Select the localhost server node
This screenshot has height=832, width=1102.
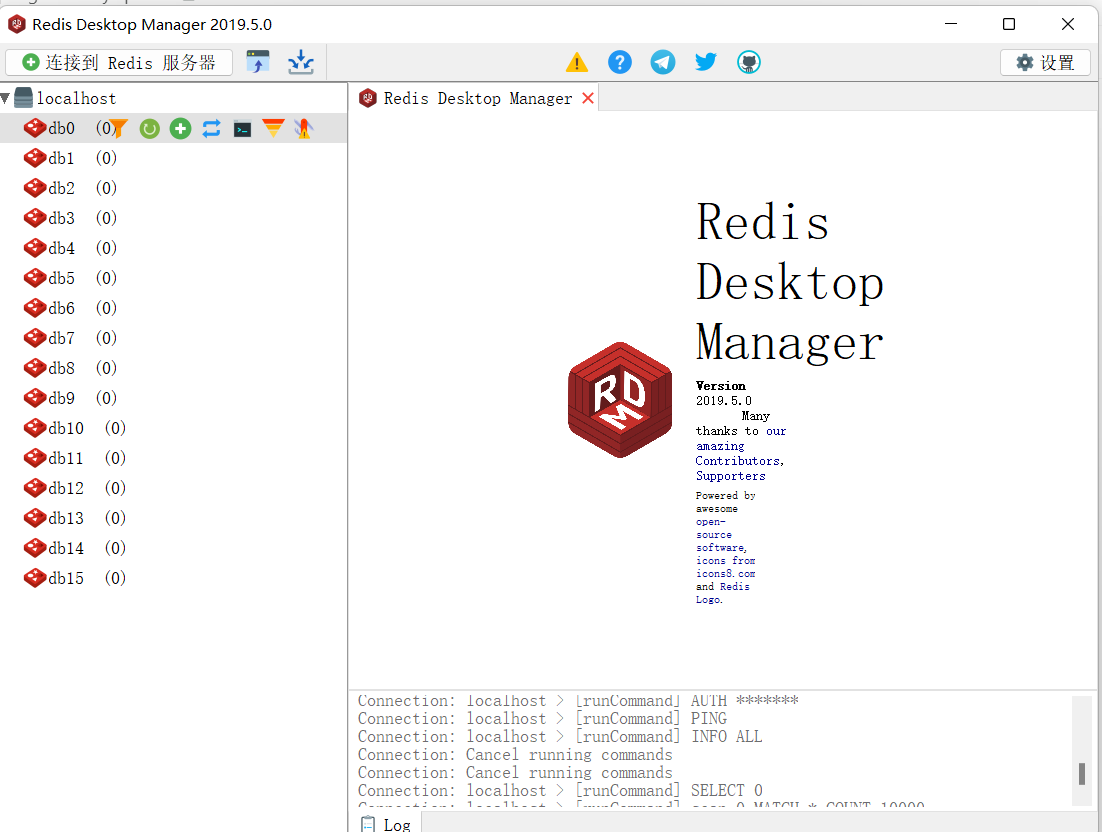pyautogui.click(x=76, y=98)
